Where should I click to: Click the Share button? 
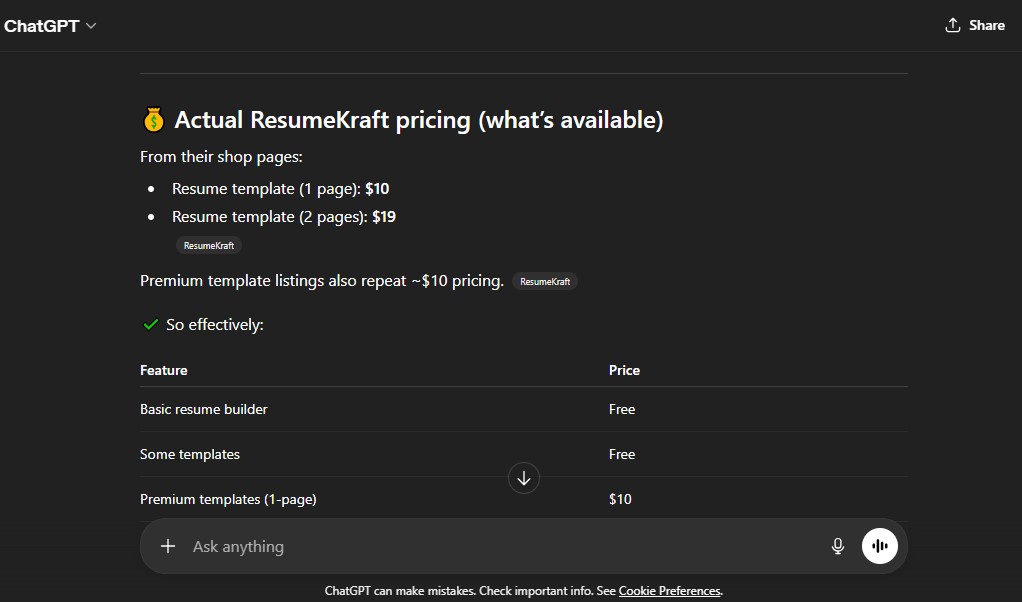click(x=975, y=24)
